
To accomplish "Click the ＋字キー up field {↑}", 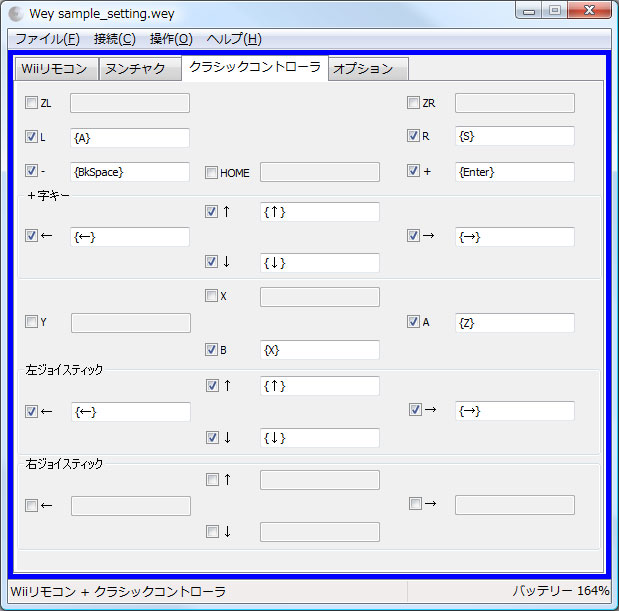I will (320, 212).
